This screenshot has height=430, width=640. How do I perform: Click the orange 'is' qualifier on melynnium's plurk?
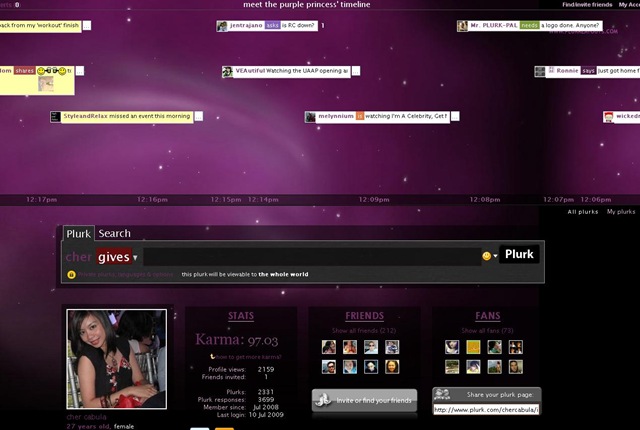tap(360, 116)
